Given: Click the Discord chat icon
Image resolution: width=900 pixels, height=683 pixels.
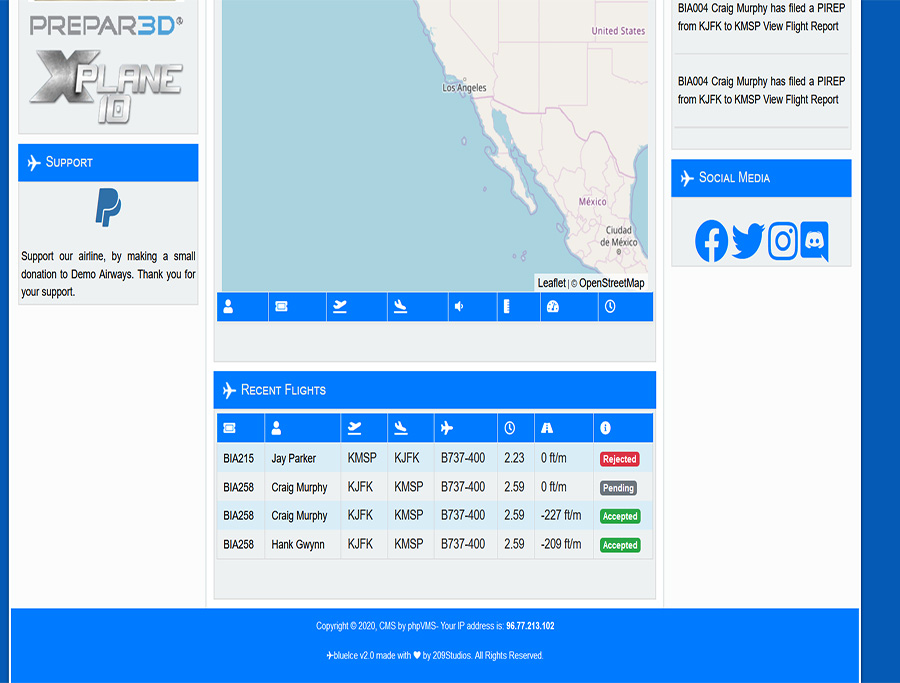Looking at the screenshot, I should click(x=814, y=241).
